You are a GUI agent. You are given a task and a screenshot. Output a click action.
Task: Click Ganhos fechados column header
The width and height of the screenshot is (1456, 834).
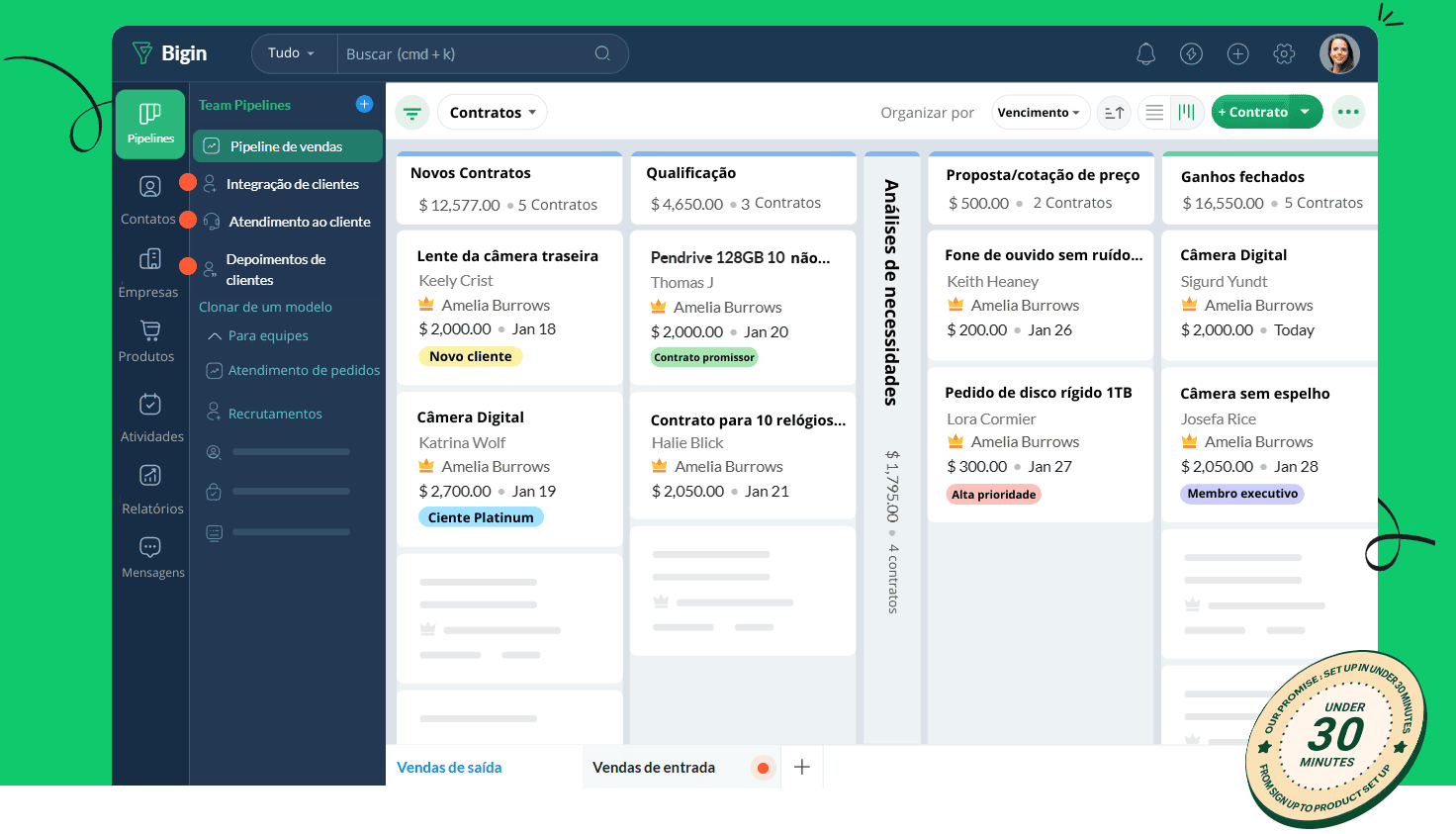[1271, 188]
